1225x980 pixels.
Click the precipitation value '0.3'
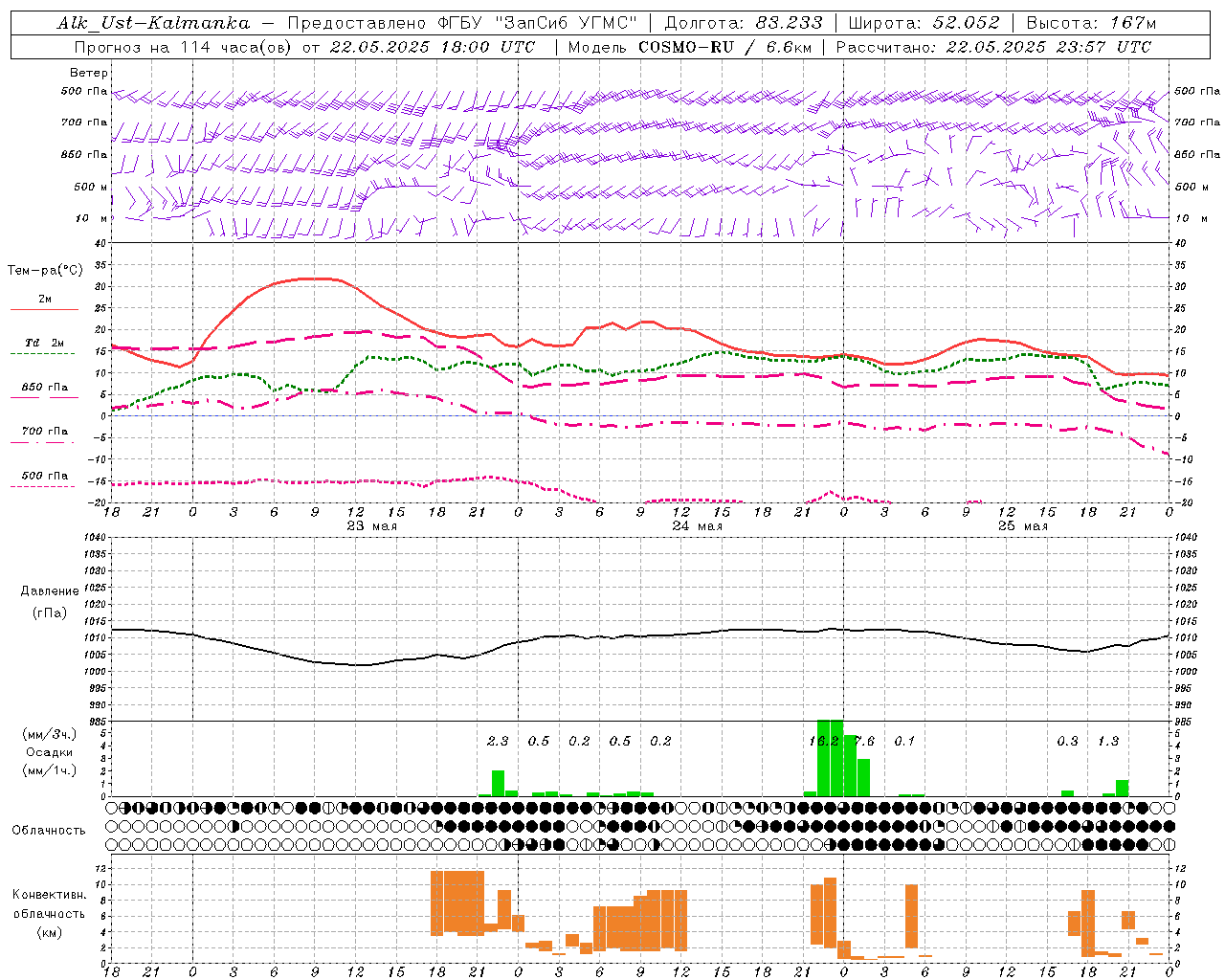click(1067, 741)
